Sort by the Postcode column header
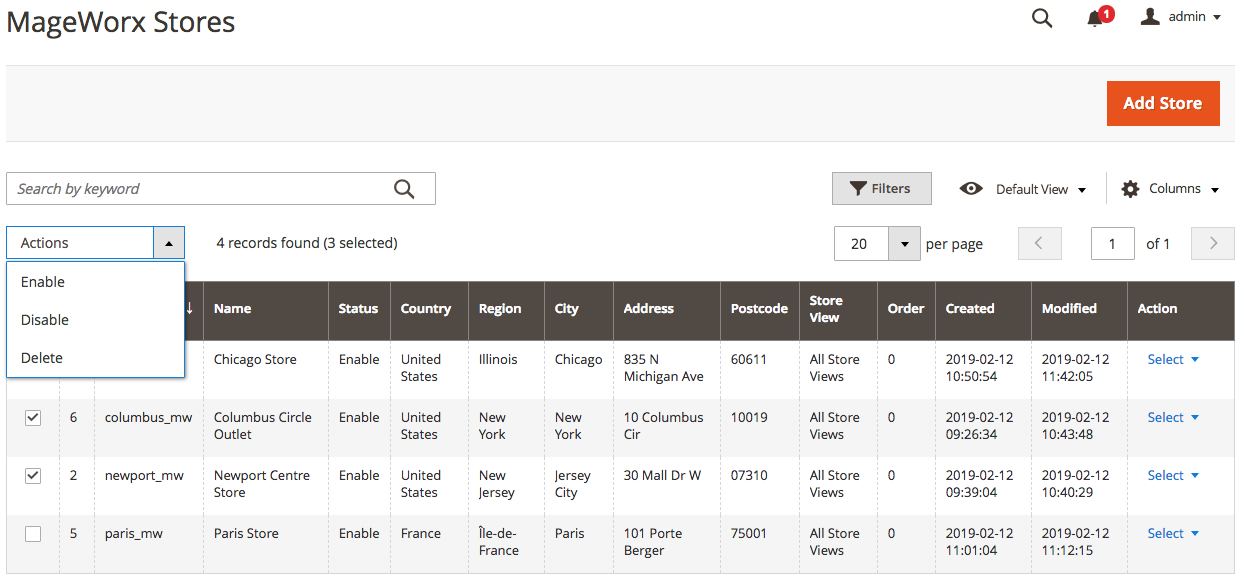 759,309
